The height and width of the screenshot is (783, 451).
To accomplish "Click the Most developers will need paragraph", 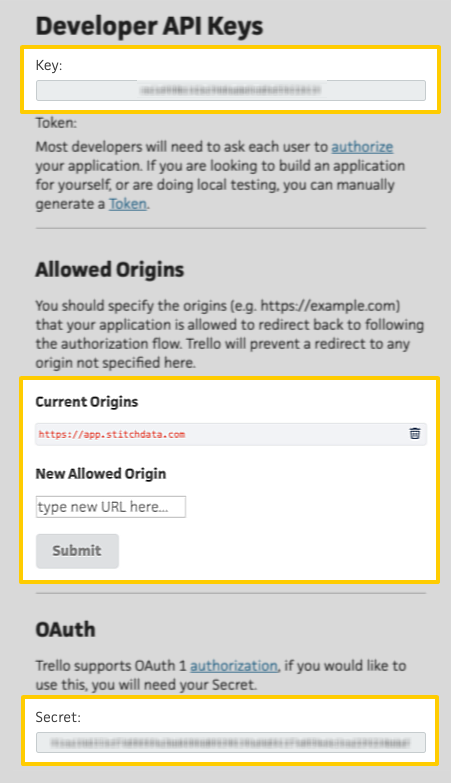I will click(x=220, y=175).
